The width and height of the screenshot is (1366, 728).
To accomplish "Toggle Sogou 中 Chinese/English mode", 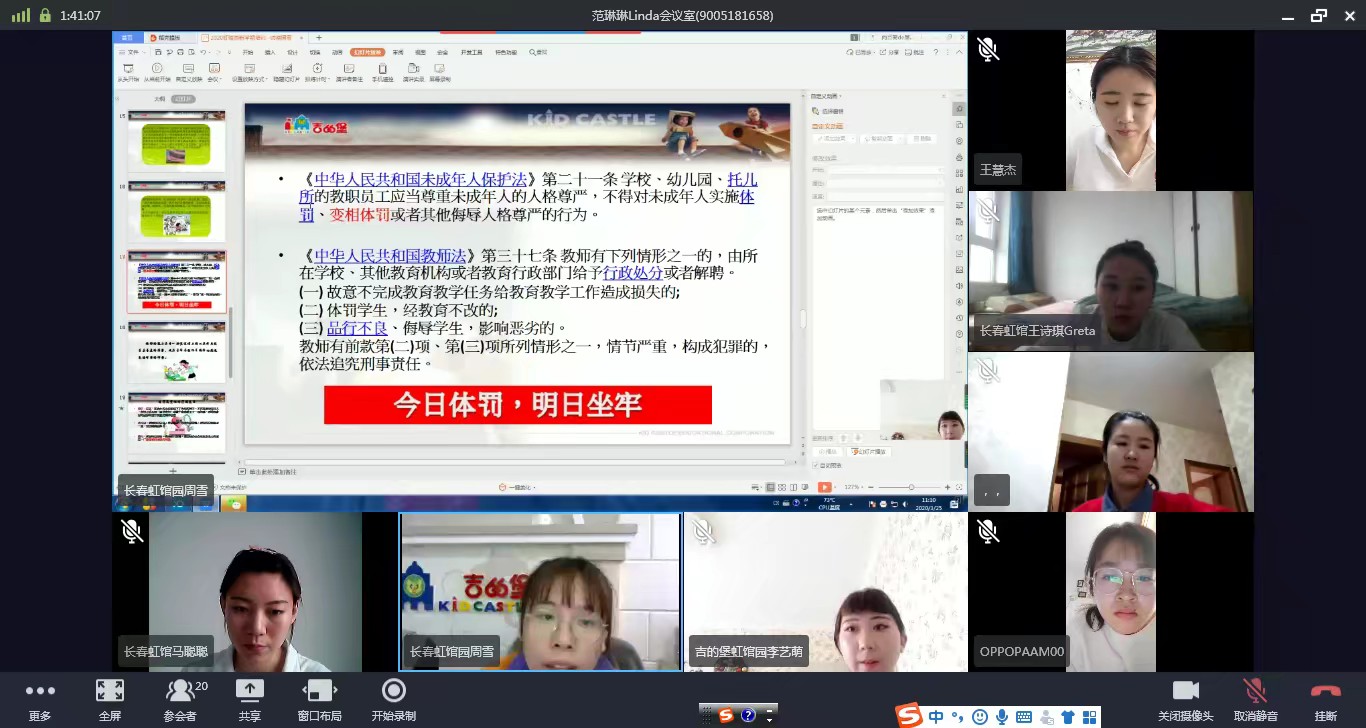I will coord(936,717).
